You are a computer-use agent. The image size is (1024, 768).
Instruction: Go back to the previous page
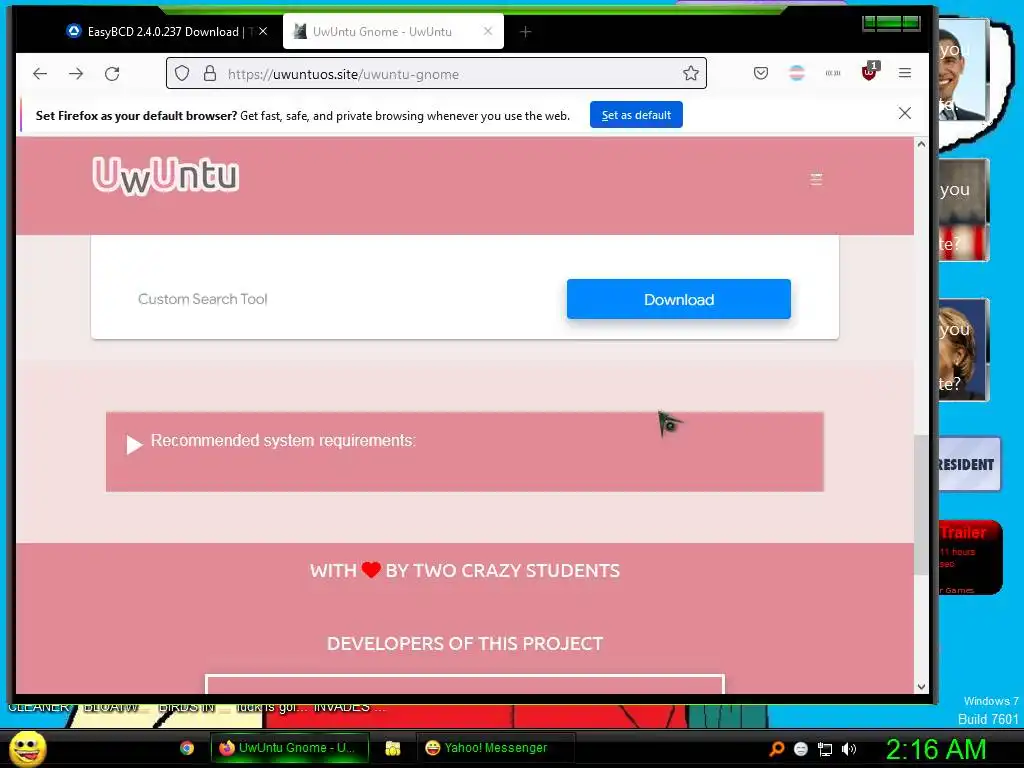[40, 74]
